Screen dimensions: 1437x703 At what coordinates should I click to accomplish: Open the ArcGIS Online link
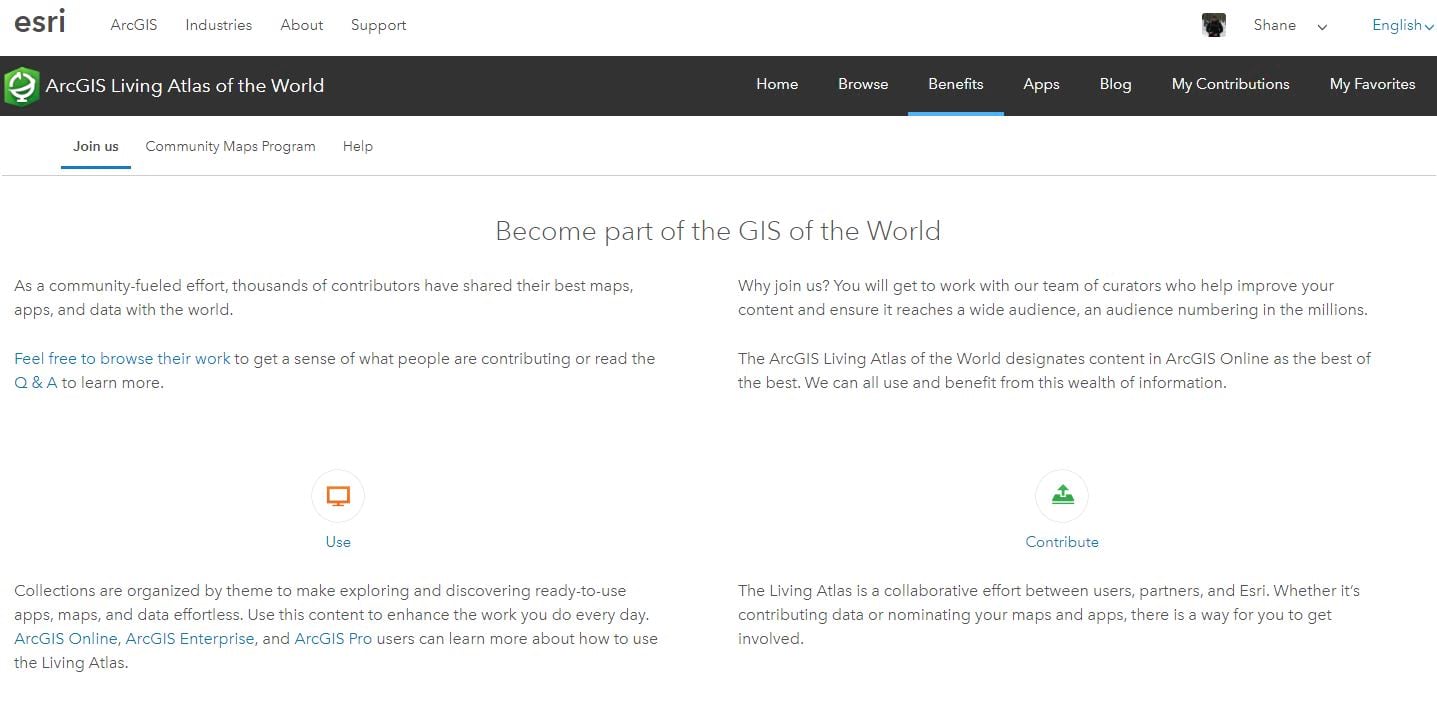pos(66,638)
